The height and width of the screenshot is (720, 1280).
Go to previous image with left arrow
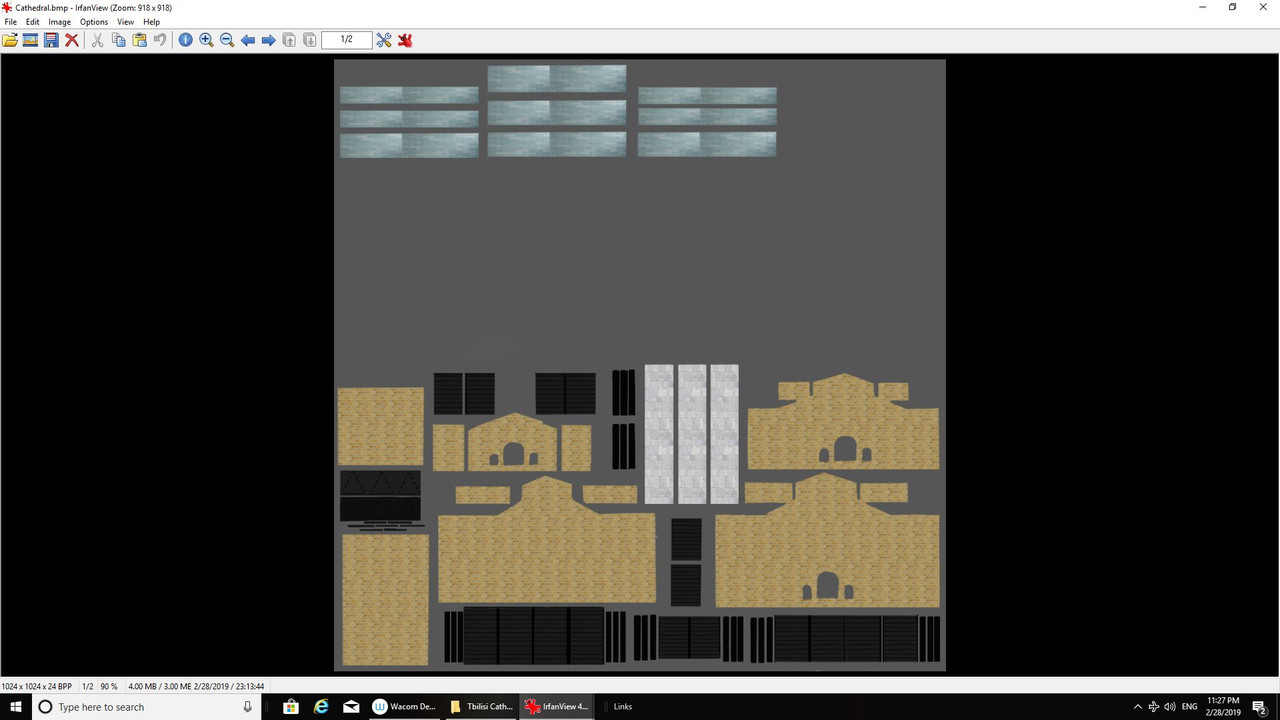coord(248,40)
